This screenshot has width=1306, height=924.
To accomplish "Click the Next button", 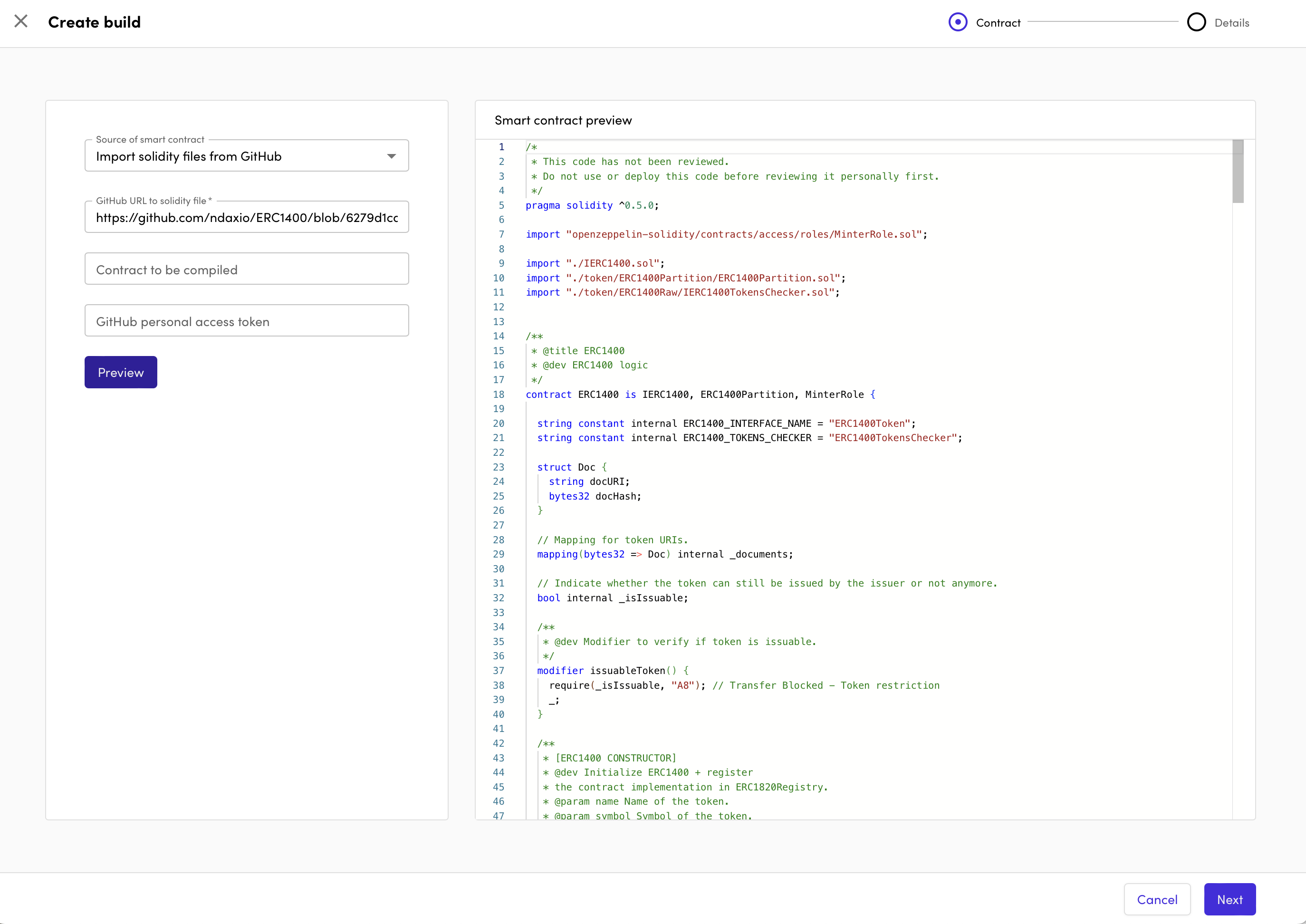I will coord(1230,900).
